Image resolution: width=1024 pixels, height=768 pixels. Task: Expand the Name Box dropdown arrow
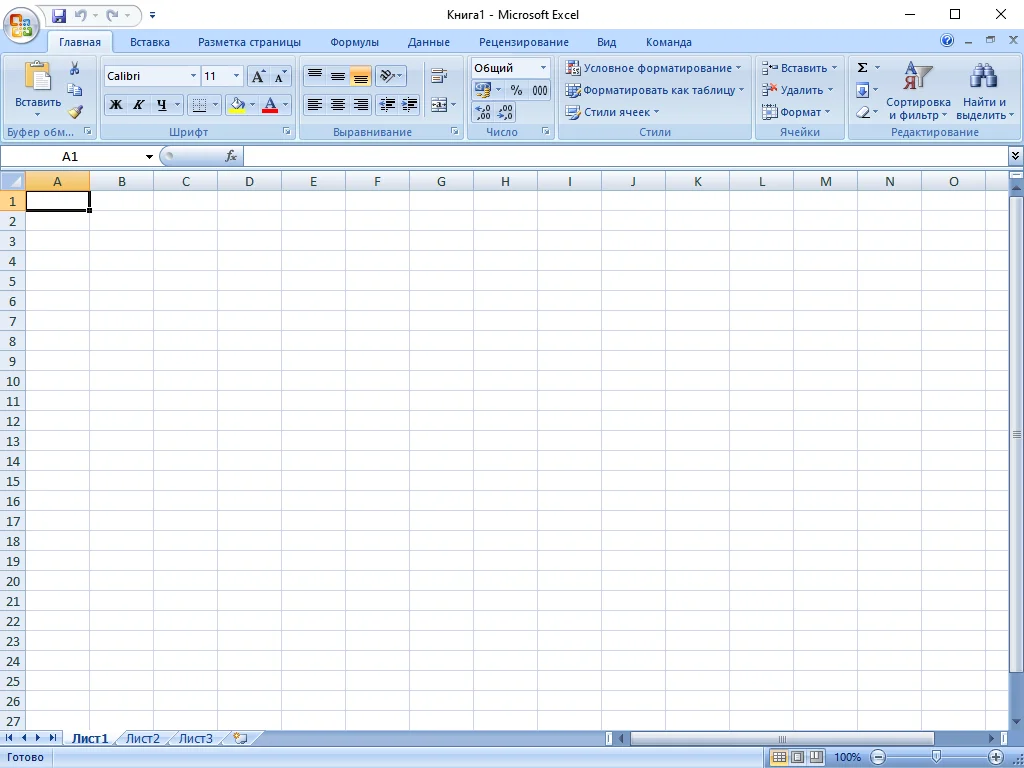click(150, 157)
